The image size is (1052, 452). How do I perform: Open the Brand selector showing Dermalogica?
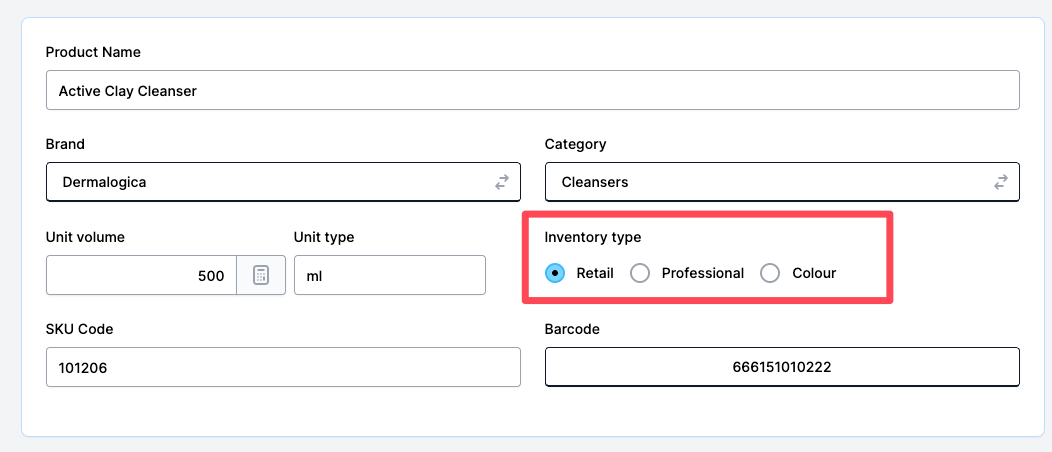click(283, 182)
